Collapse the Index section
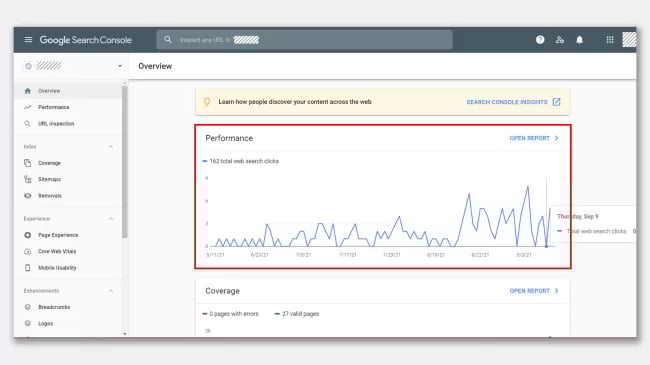Image resolution: width=650 pixels, height=365 pixels. coord(111,146)
